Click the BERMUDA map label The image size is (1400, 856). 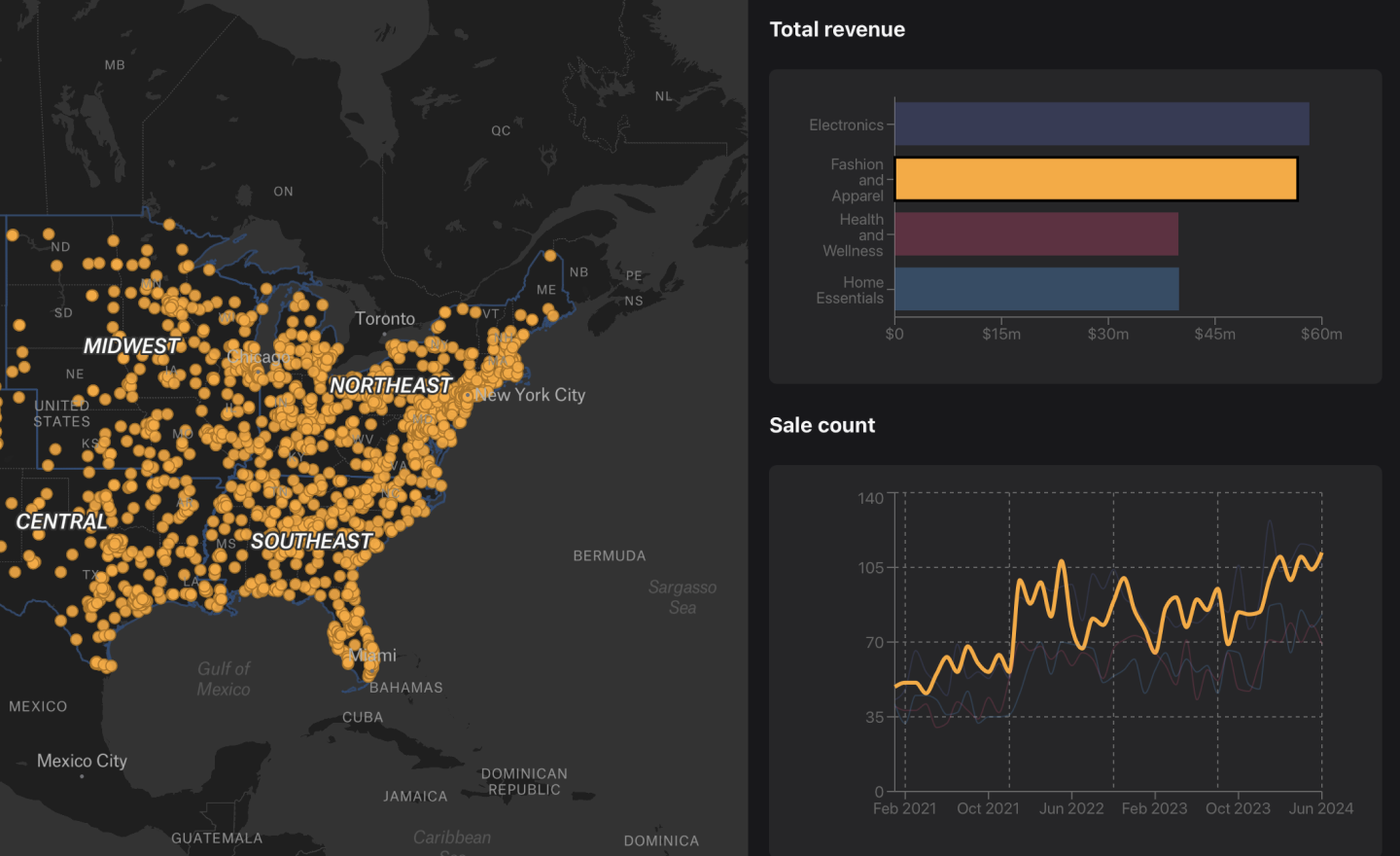[609, 556]
